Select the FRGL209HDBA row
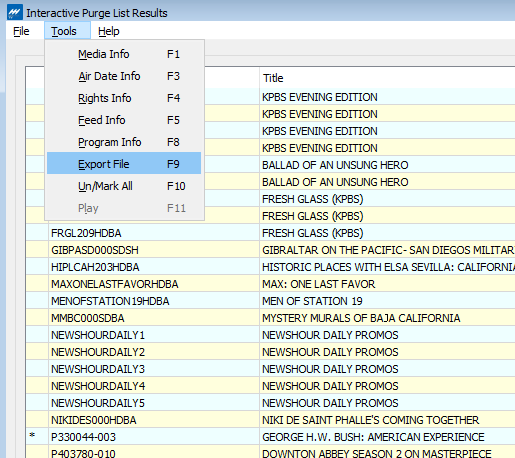 pos(271,233)
